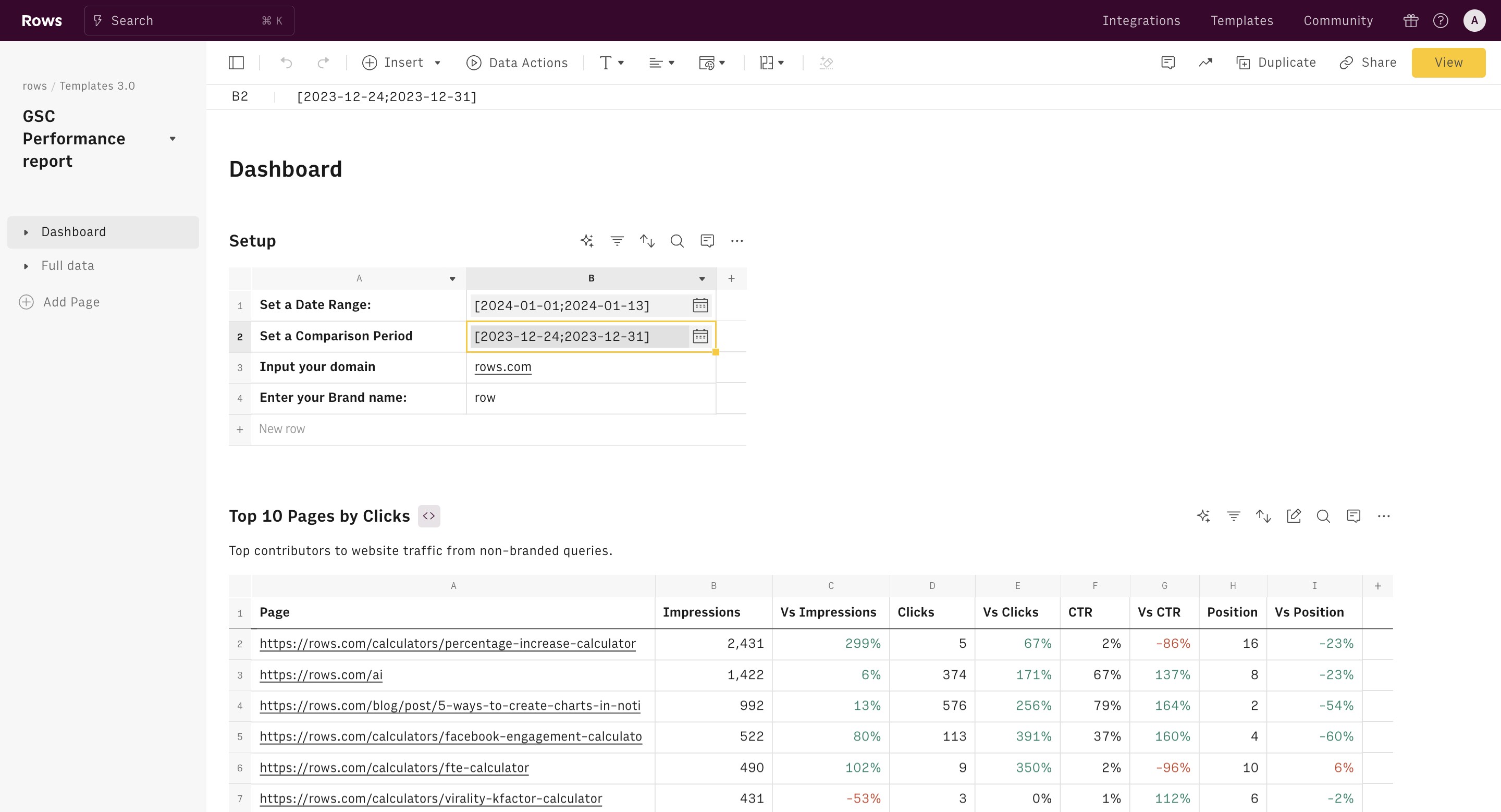The width and height of the screenshot is (1501, 812).
Task: Open the Templates menu item
Action: point(1241,21)
